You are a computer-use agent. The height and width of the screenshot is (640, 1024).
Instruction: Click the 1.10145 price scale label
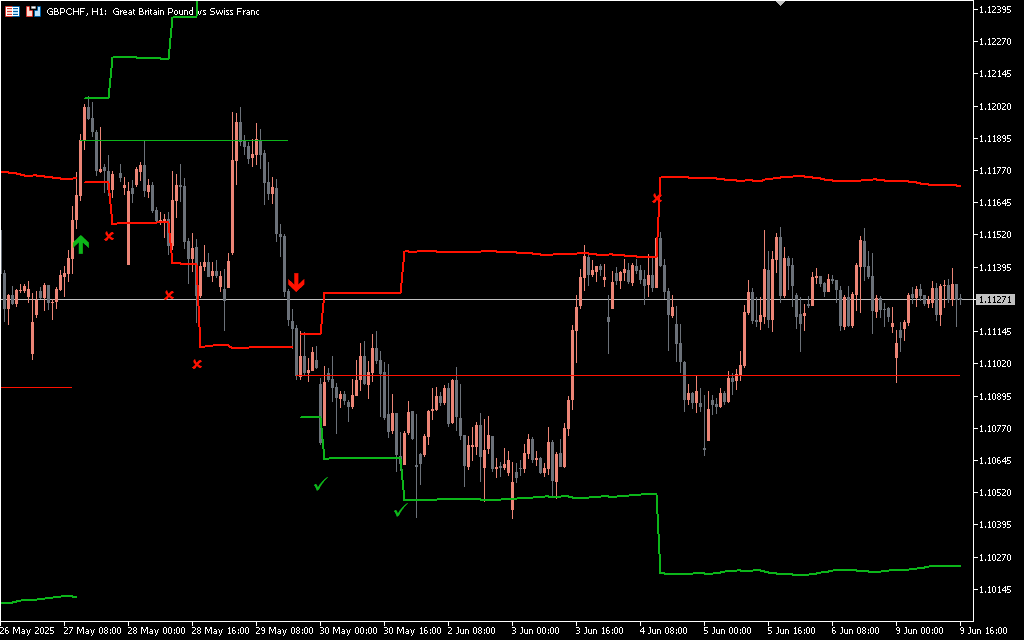pyautogui.click(x=997, y=590)
